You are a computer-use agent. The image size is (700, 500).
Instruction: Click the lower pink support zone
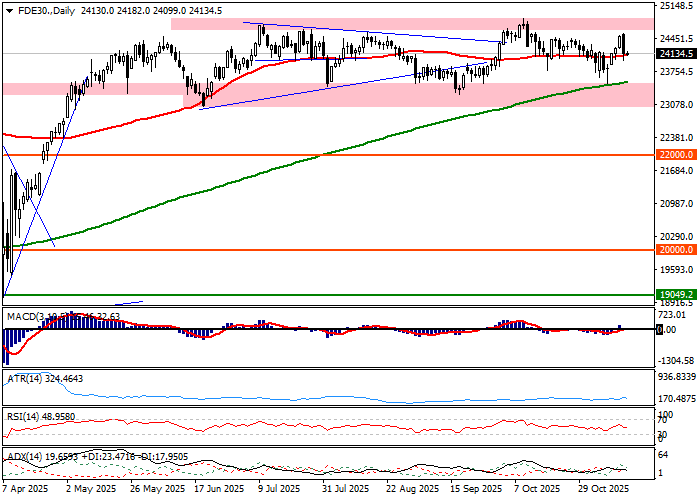tap(100, 89)
